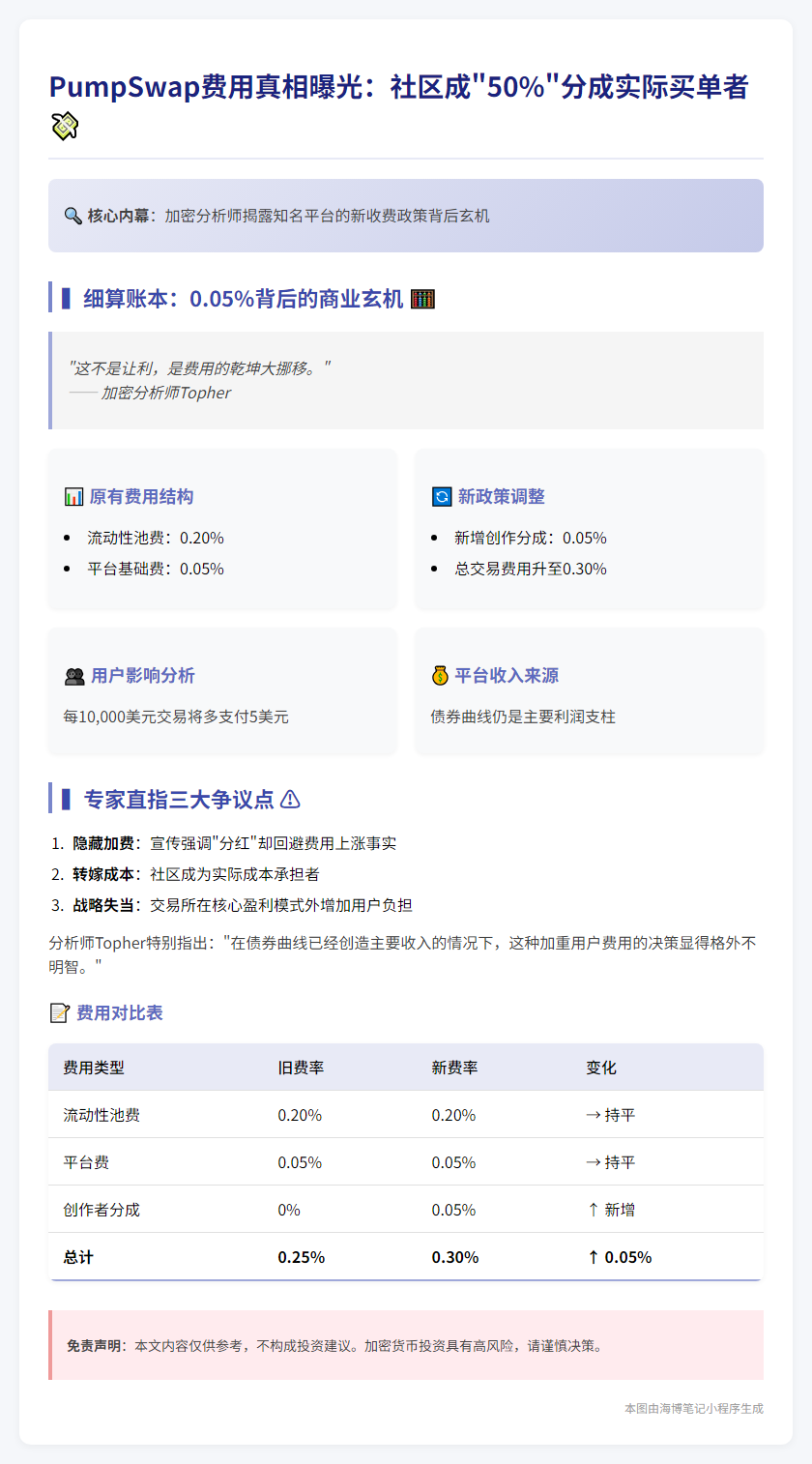Viewport: 812px width, 1464px height.
Task: Click the ↑ 0.05% total change cell
Action: click(x=619, y=1257)
